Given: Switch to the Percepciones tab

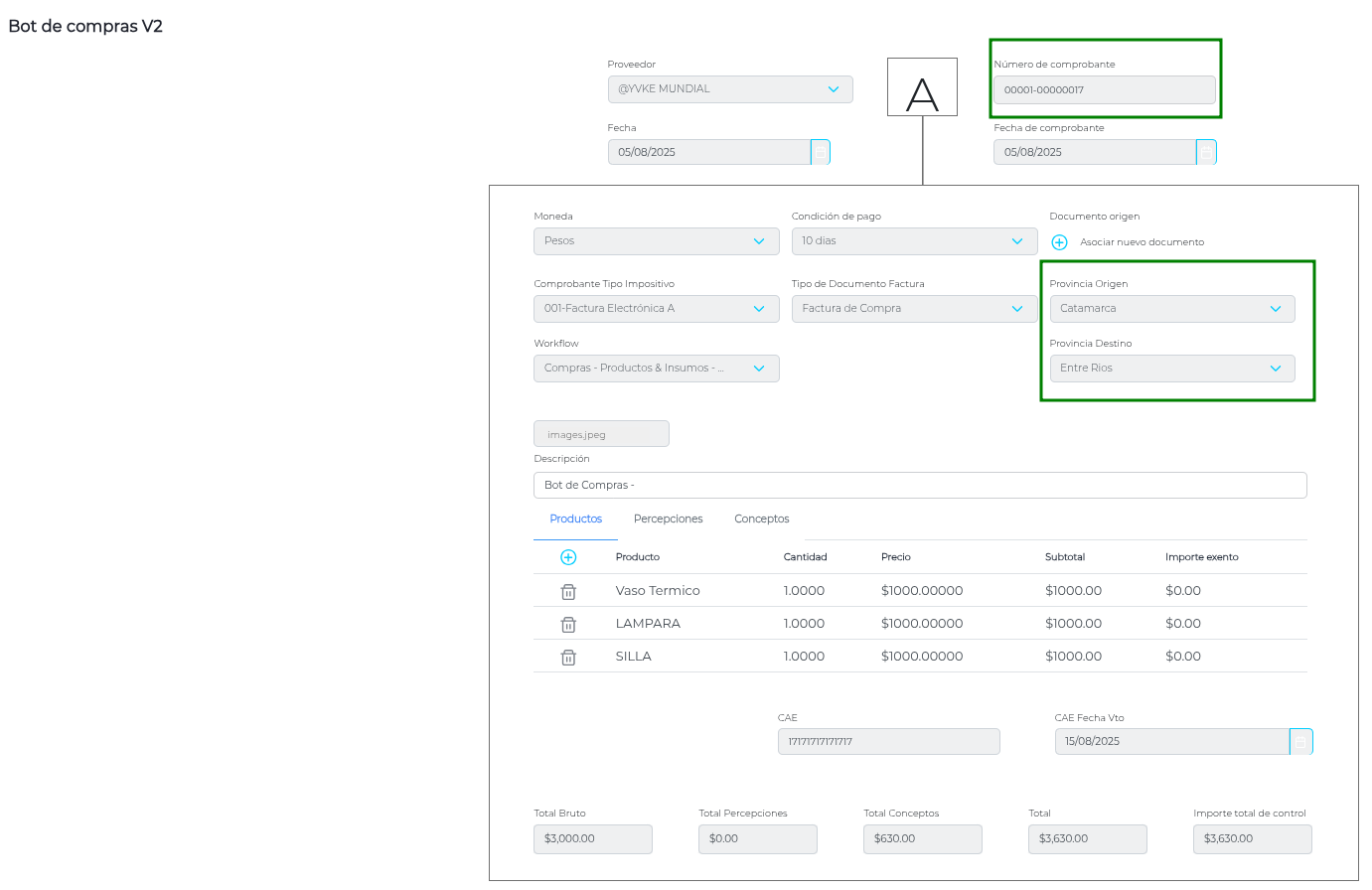Looking at the screenshot, I should 668,519.
